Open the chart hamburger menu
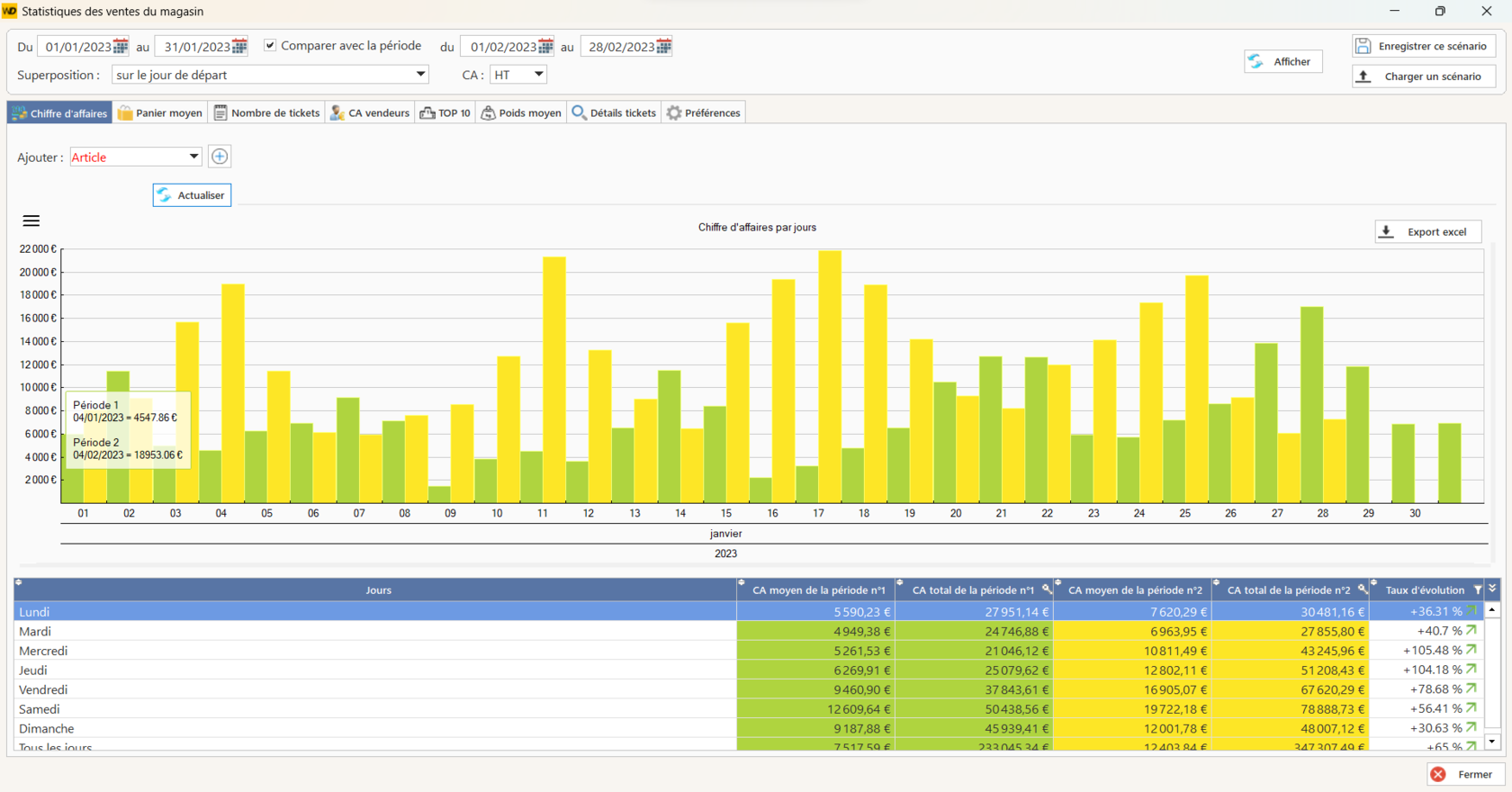Screen dimensions: 1512x792 (x=31, y=220)
